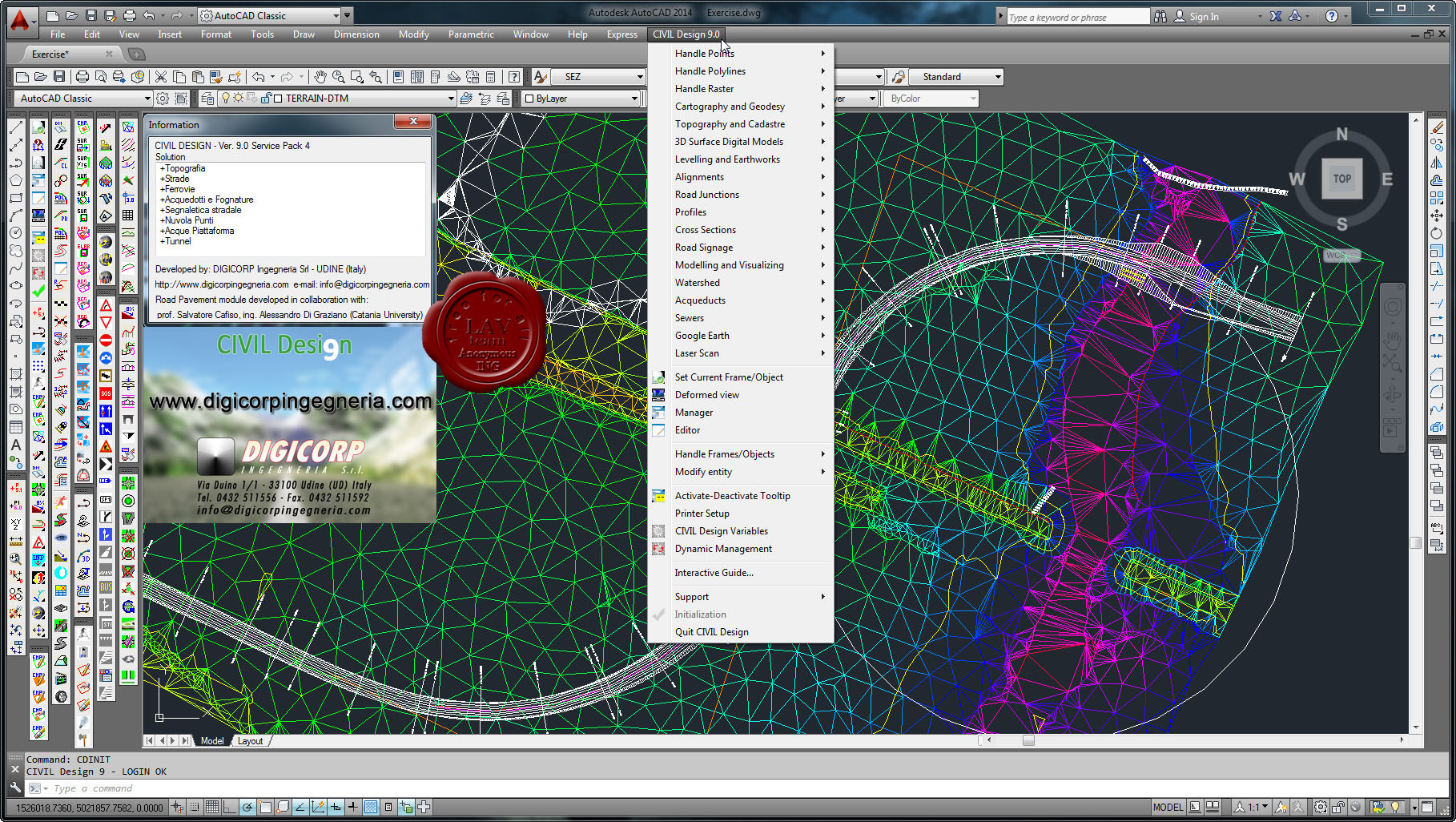Toggle Transparency display in status bar

pyautogui.click(x=371, y=808)
